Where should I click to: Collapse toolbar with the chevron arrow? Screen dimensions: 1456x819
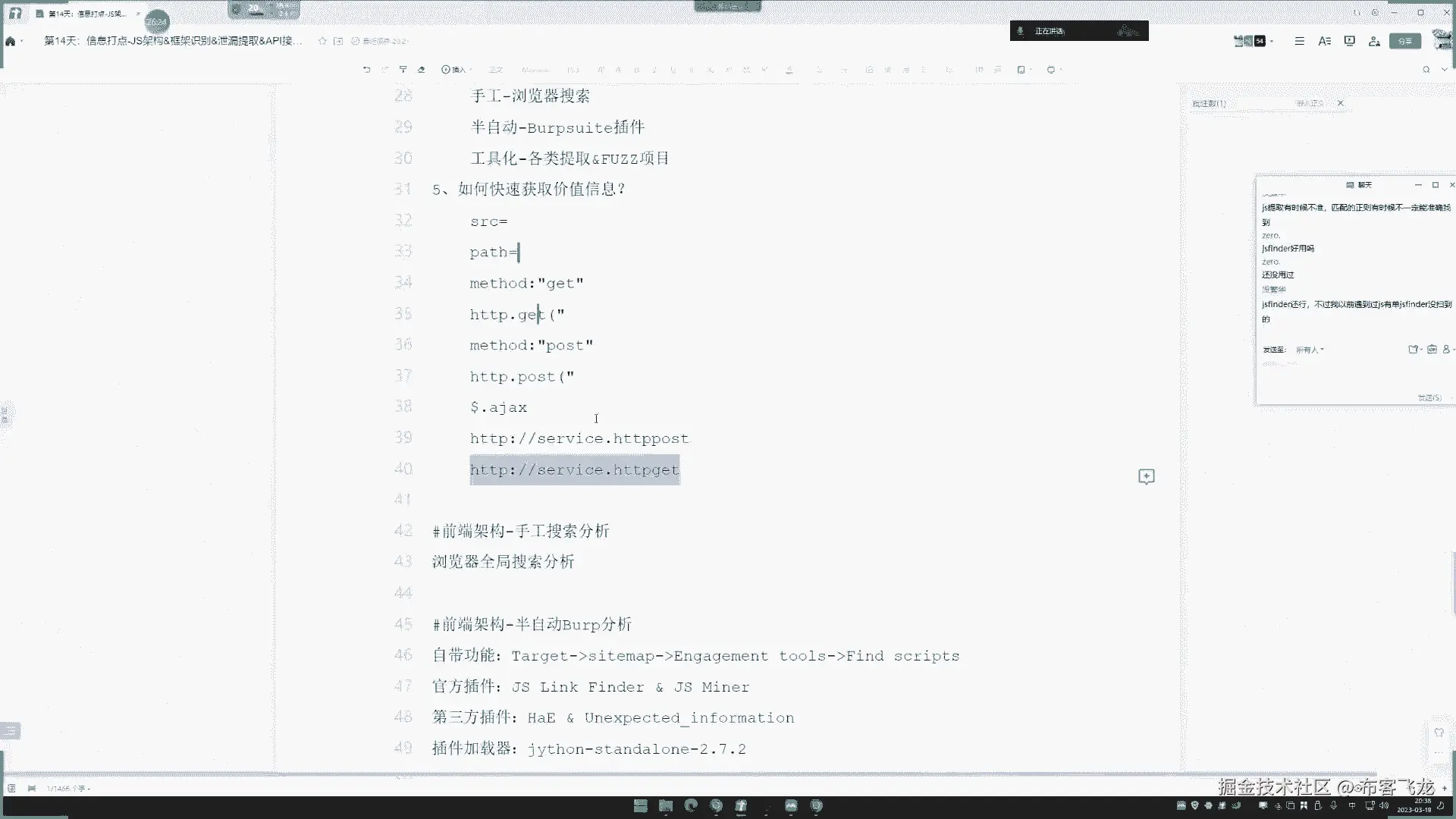(1444, 70)
